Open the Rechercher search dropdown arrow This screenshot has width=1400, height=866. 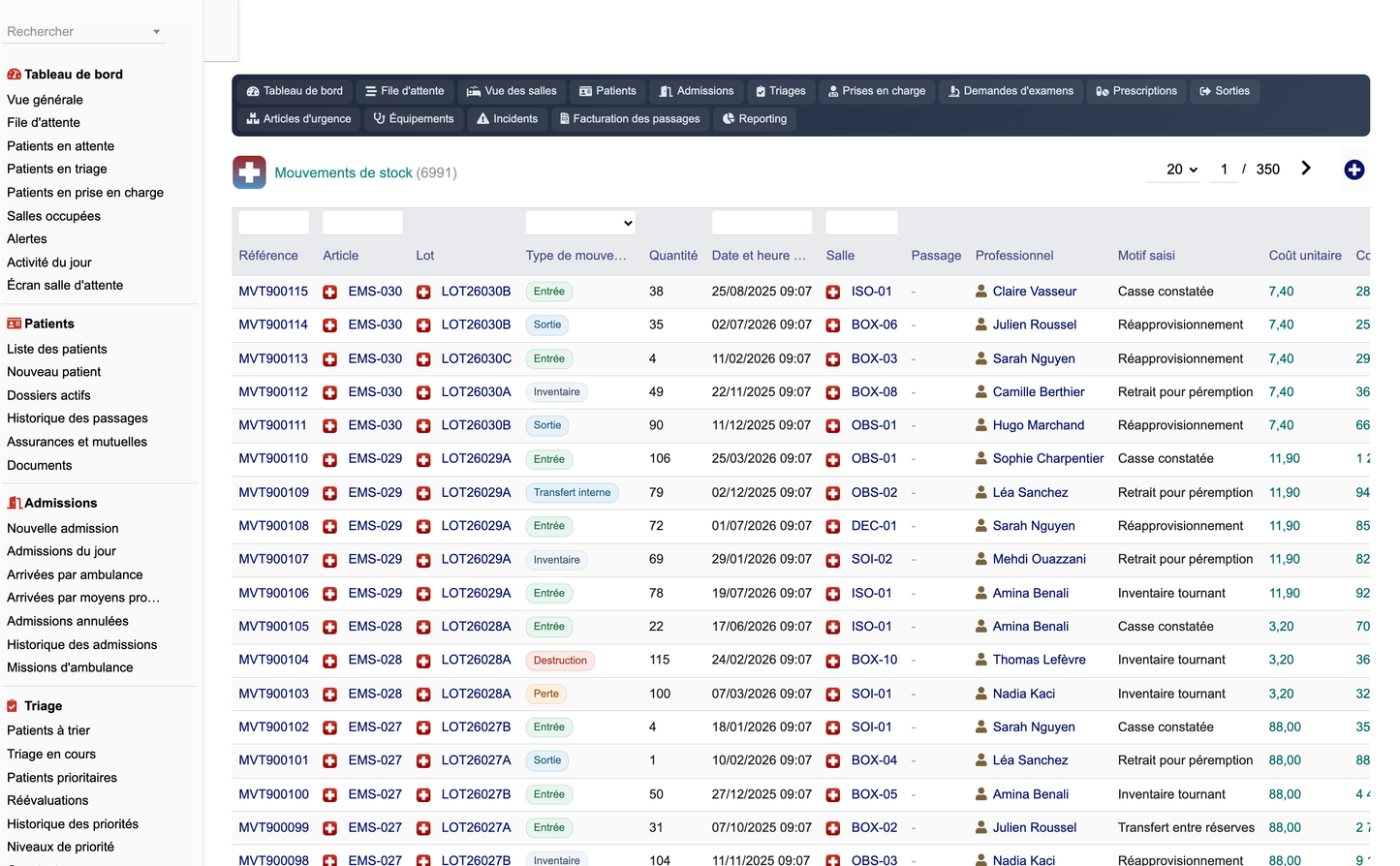[x=156, y=32]
